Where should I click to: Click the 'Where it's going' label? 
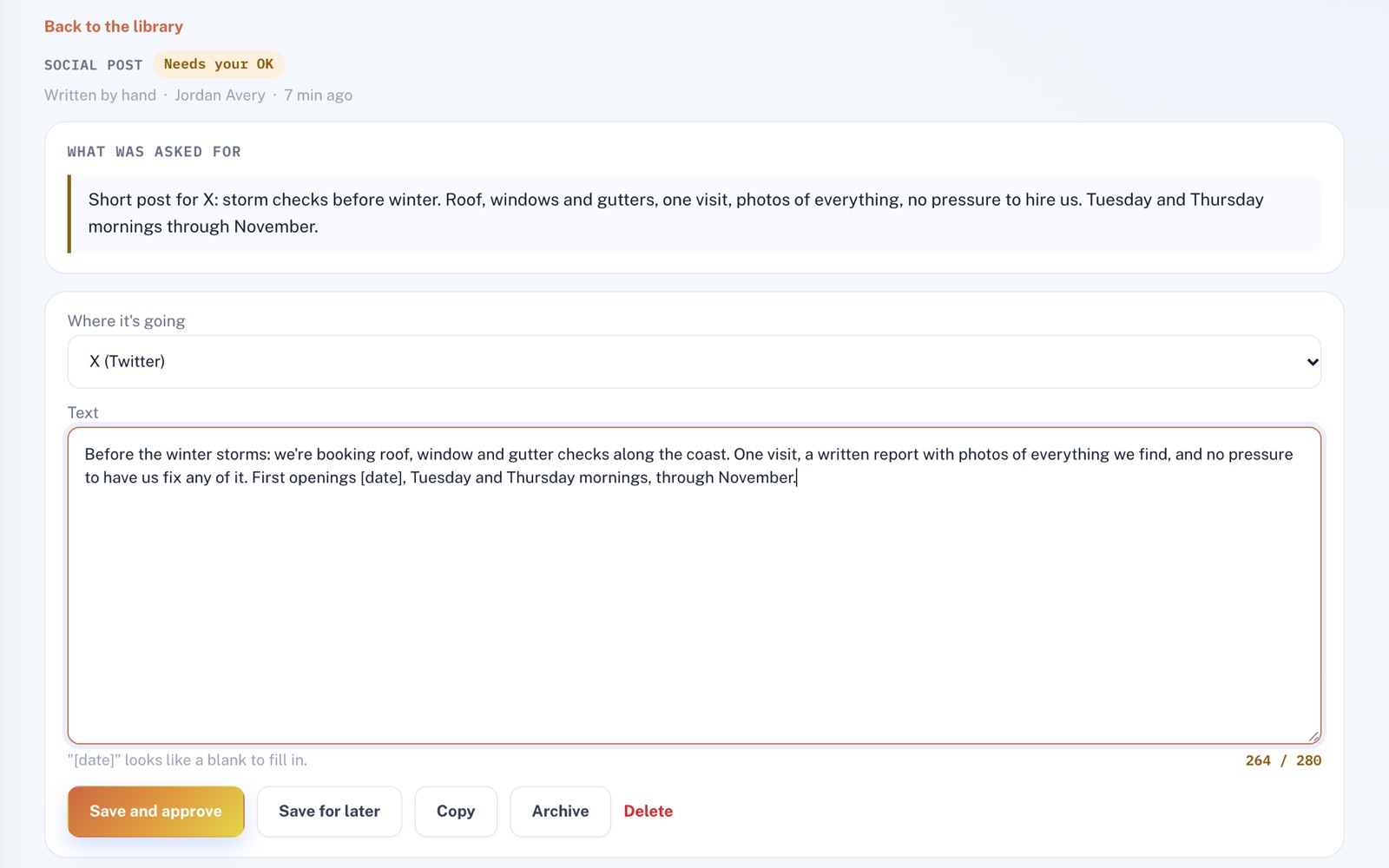(x=127, y=321)
